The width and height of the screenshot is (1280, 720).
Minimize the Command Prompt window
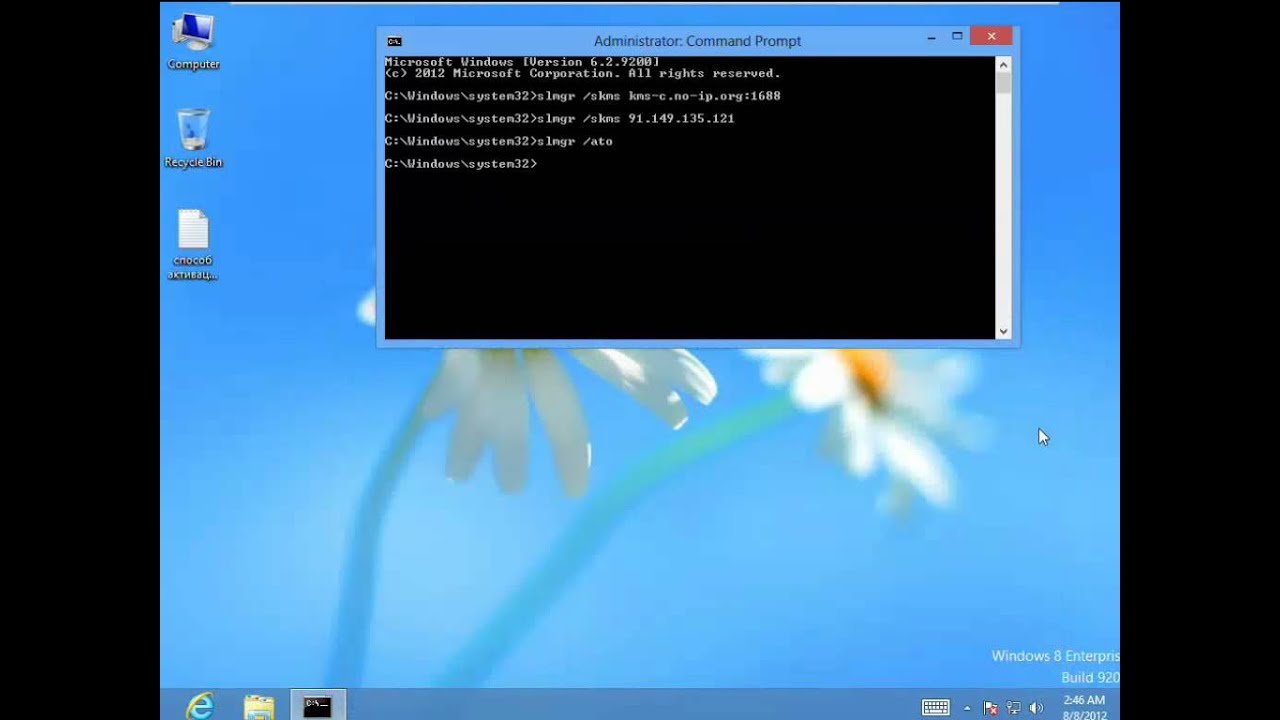(x=931, y=38)
